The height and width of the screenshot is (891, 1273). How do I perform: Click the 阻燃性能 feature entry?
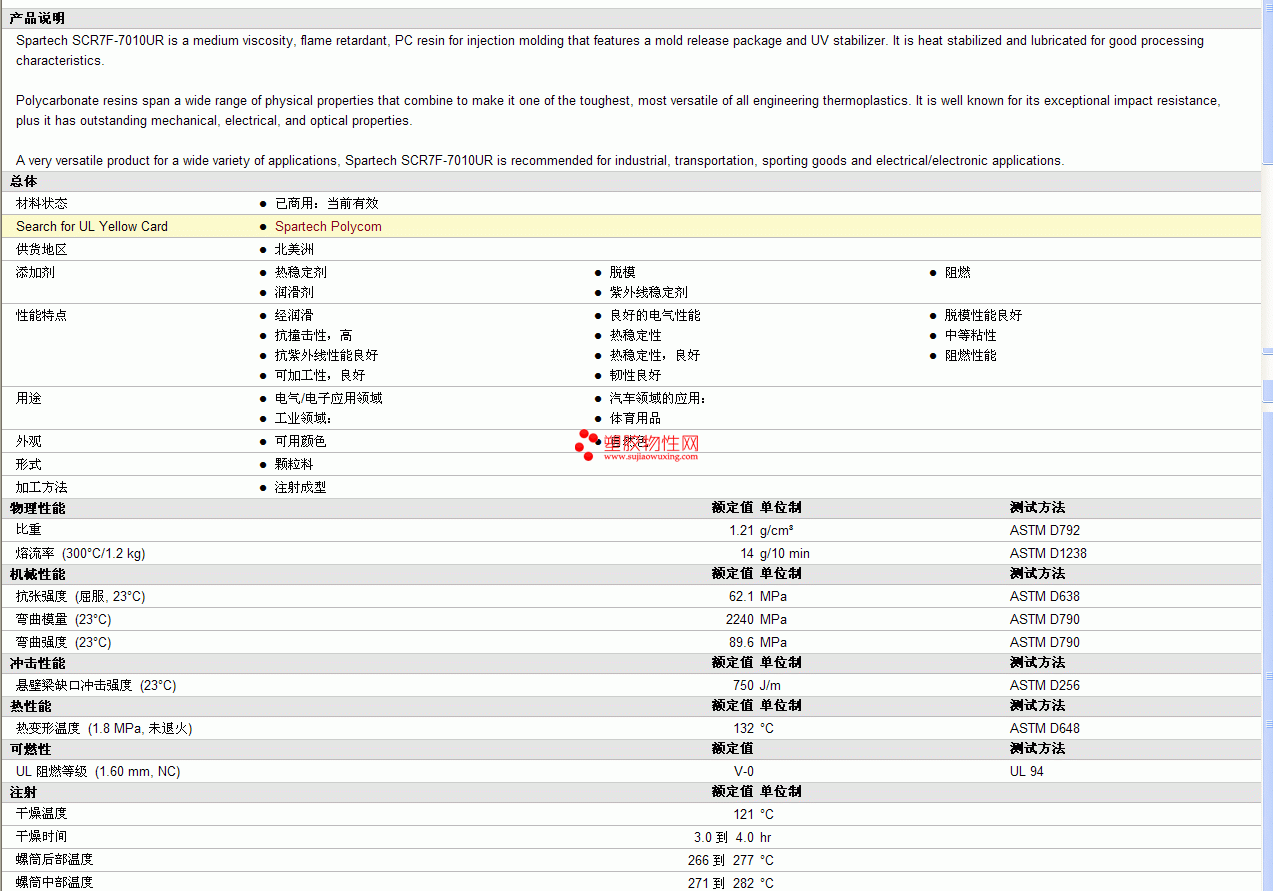point(971,355)
